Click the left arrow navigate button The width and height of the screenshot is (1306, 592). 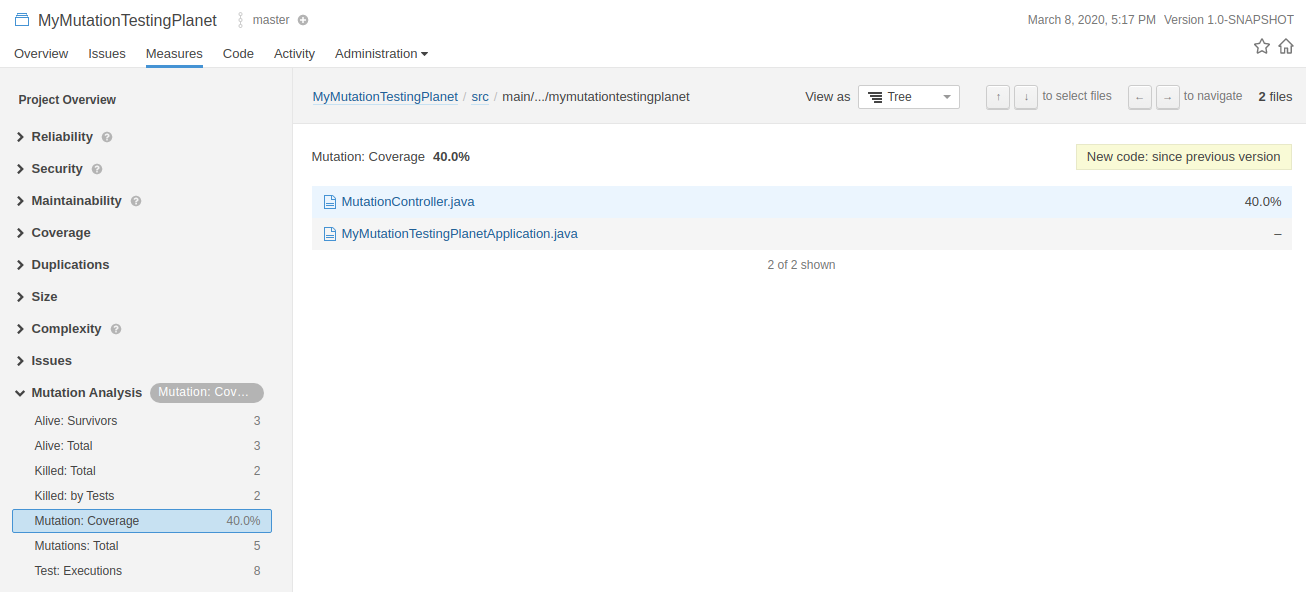tap(1140, 97)
